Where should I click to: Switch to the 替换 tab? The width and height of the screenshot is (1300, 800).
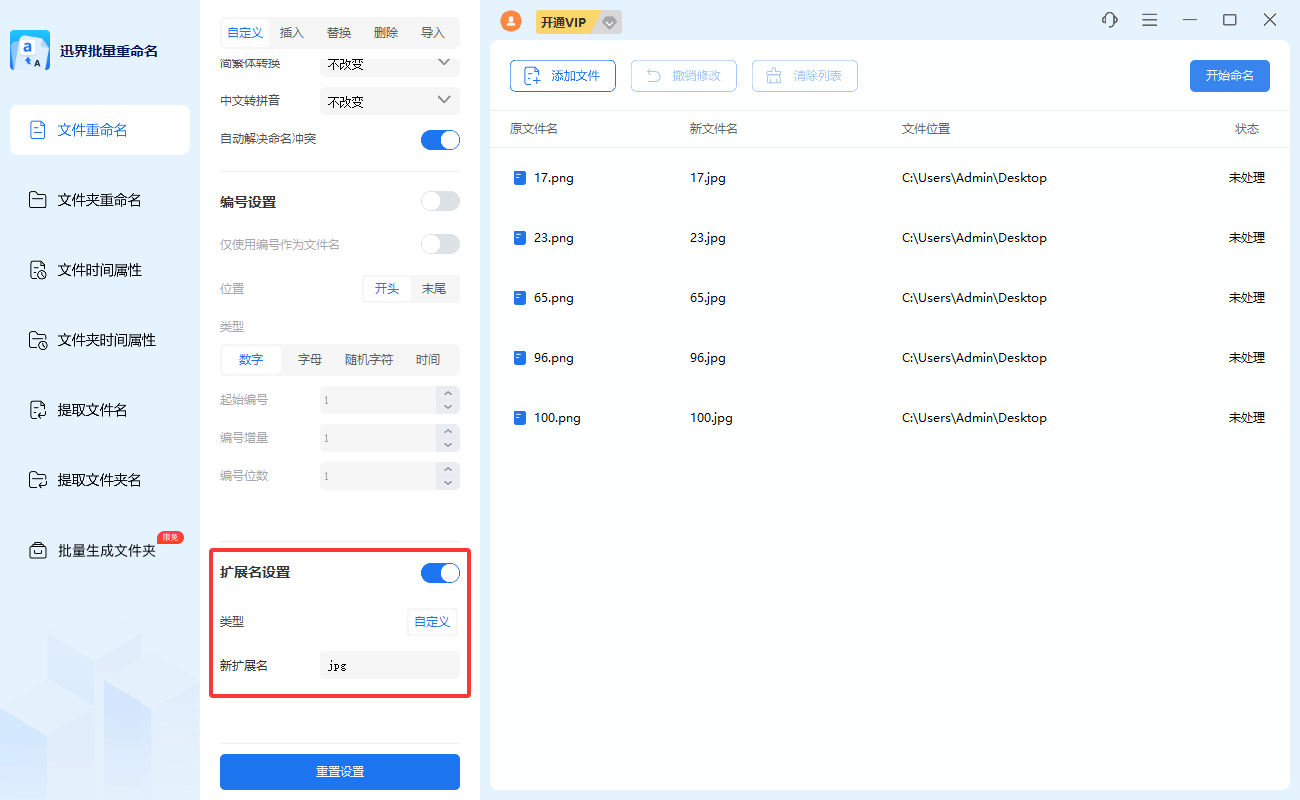click(339, 33)
